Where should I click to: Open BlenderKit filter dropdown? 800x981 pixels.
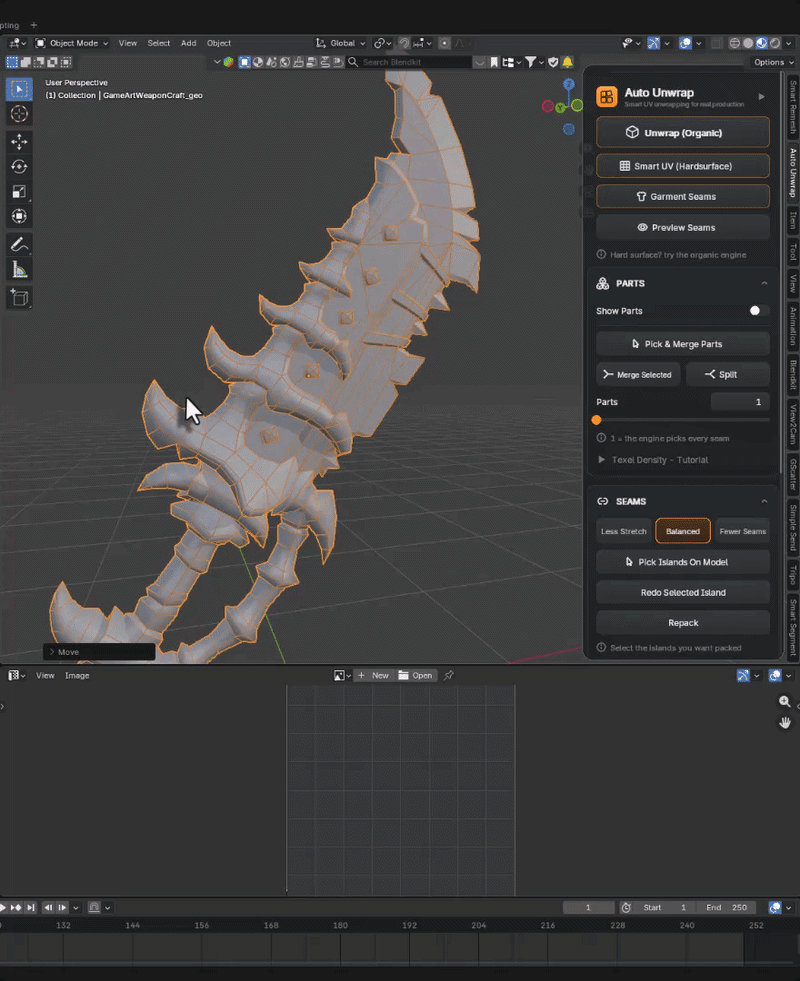point(534,62)
